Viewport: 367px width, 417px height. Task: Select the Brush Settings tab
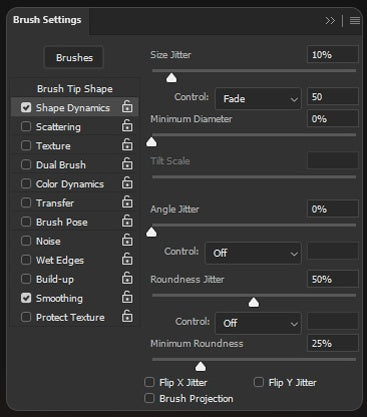47,20
